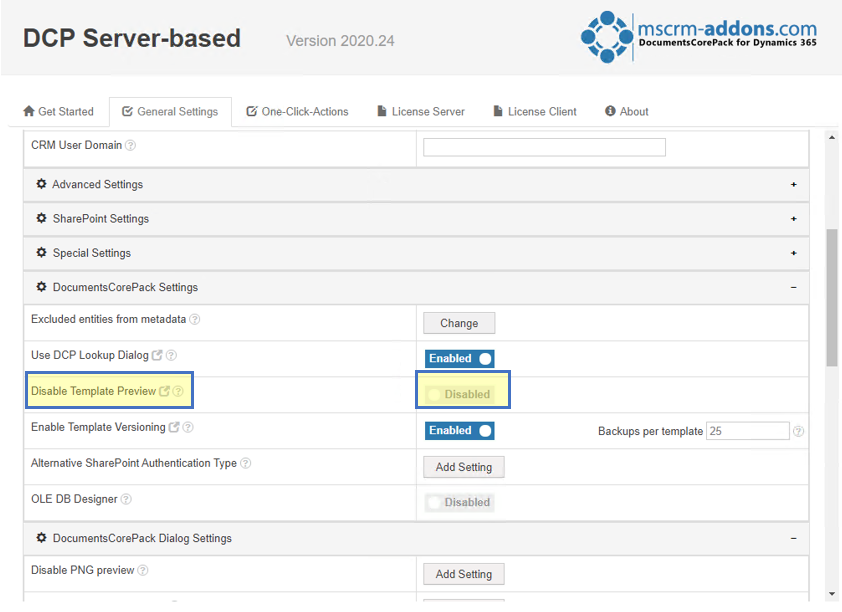This screenshot has width=842, height=612.
Task: Switch to the One-Click-Actions tab
Action: tap(297, 112)
